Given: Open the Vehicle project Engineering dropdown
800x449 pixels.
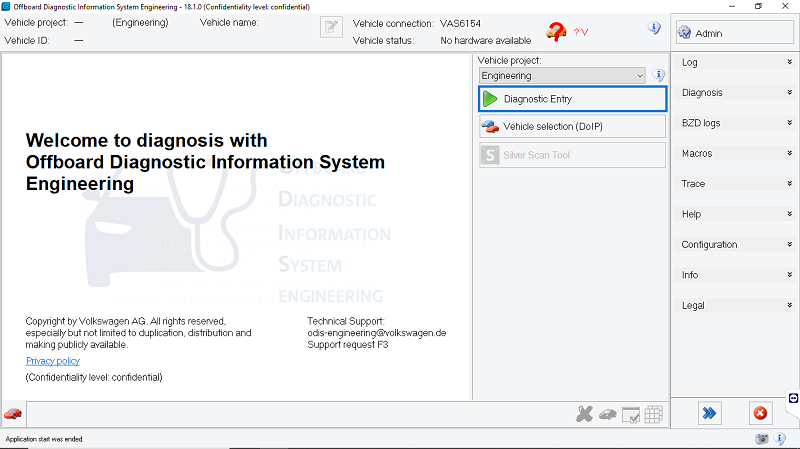Looking at the screenshot, I should [x=563, y=75].
